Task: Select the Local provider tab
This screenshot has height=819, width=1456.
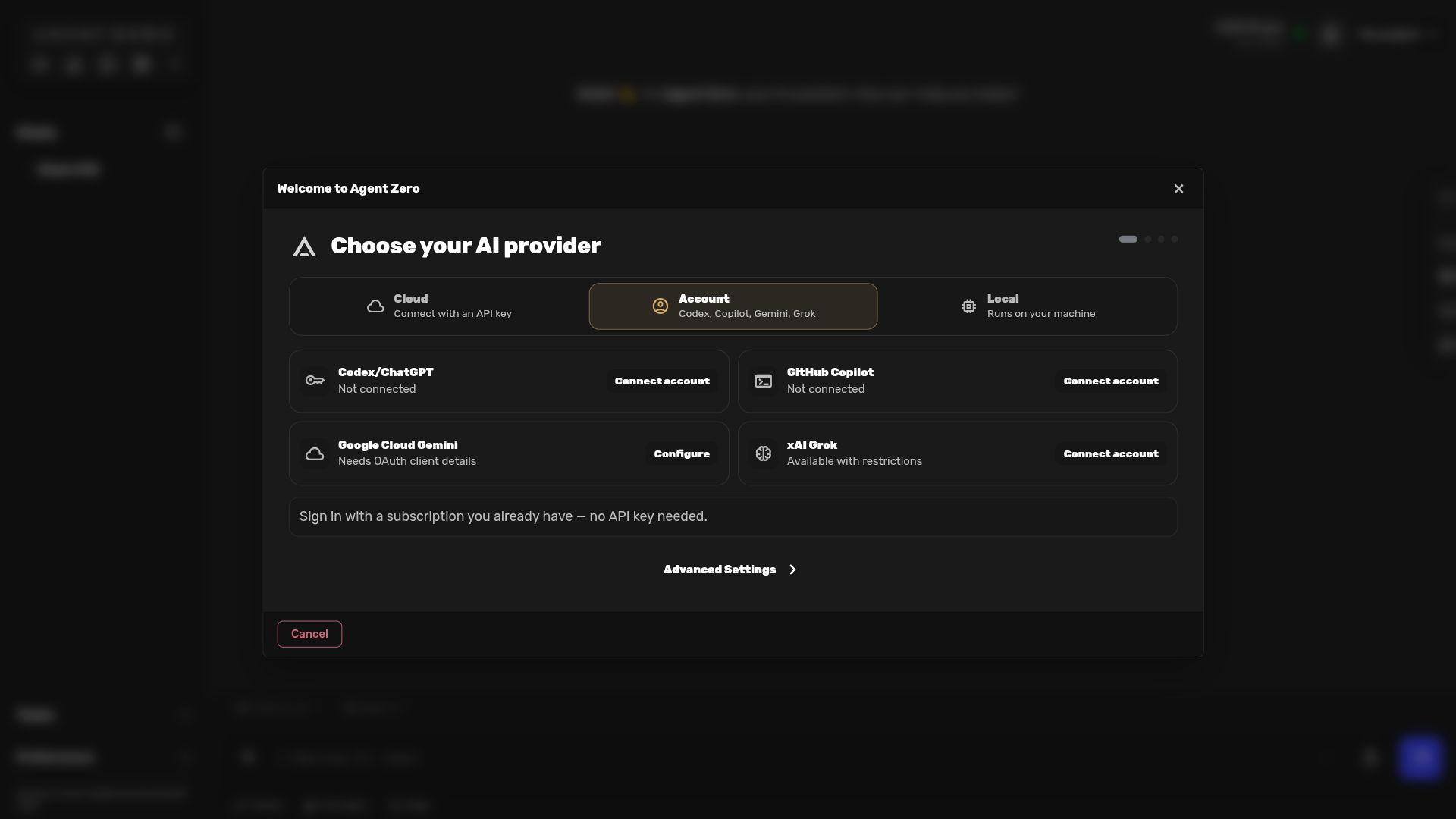Action: click(1028, 306)
